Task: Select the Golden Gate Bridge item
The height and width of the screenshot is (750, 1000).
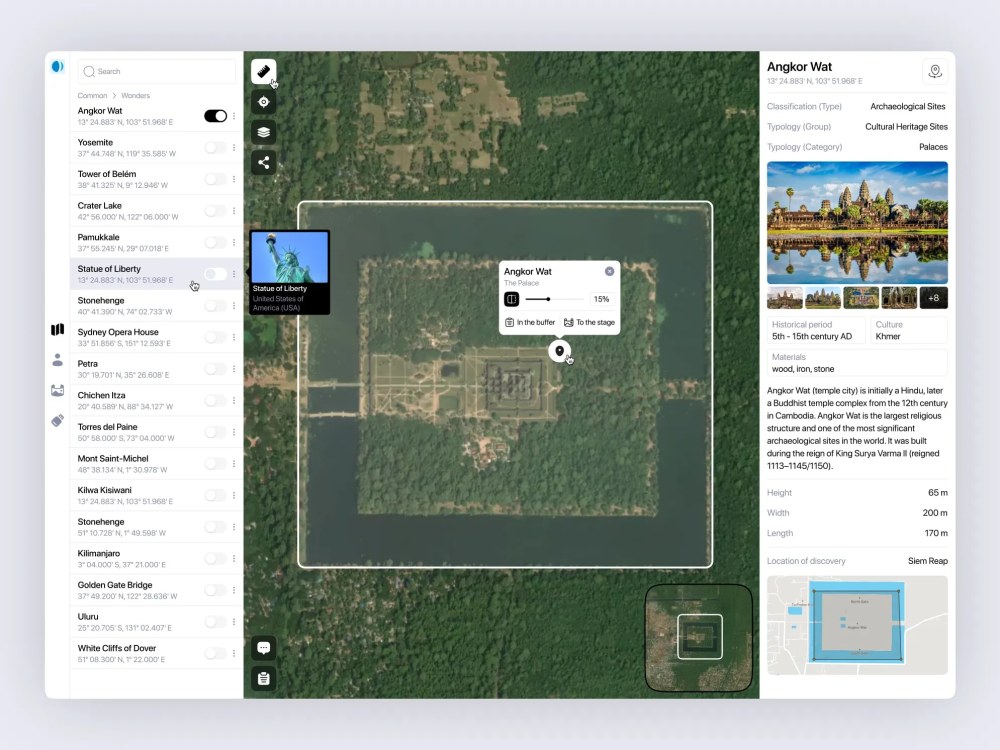Action: coord(156,590)
